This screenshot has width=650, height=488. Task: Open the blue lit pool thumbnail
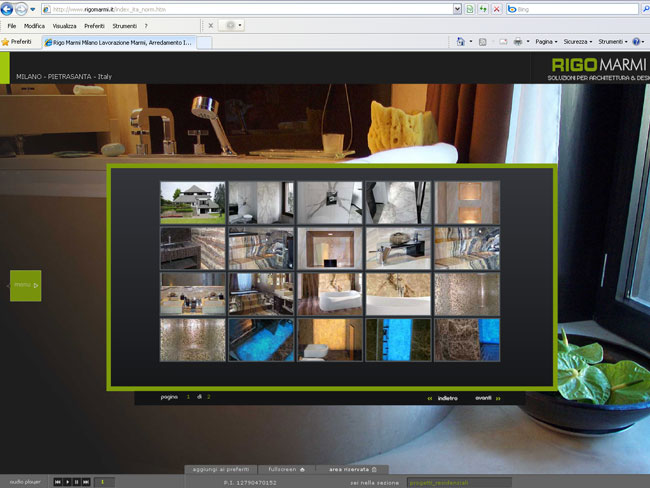[261, 340]
